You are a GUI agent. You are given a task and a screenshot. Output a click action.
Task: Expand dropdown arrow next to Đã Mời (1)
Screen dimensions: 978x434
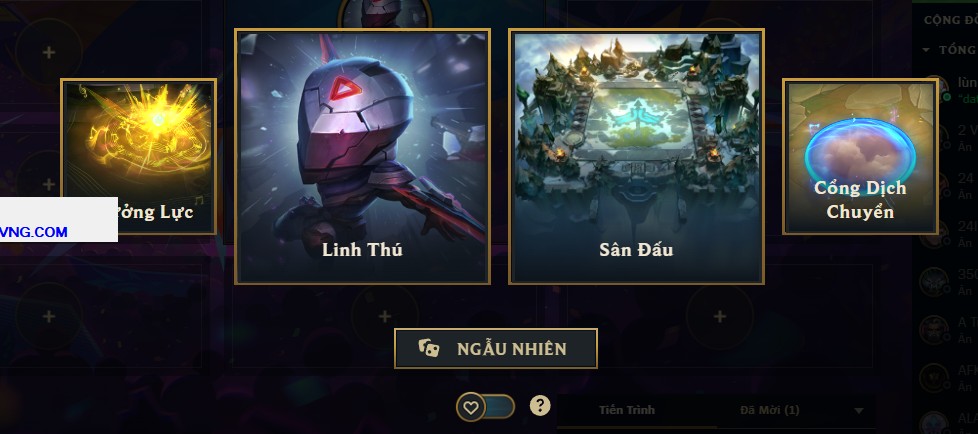point(859,410)
